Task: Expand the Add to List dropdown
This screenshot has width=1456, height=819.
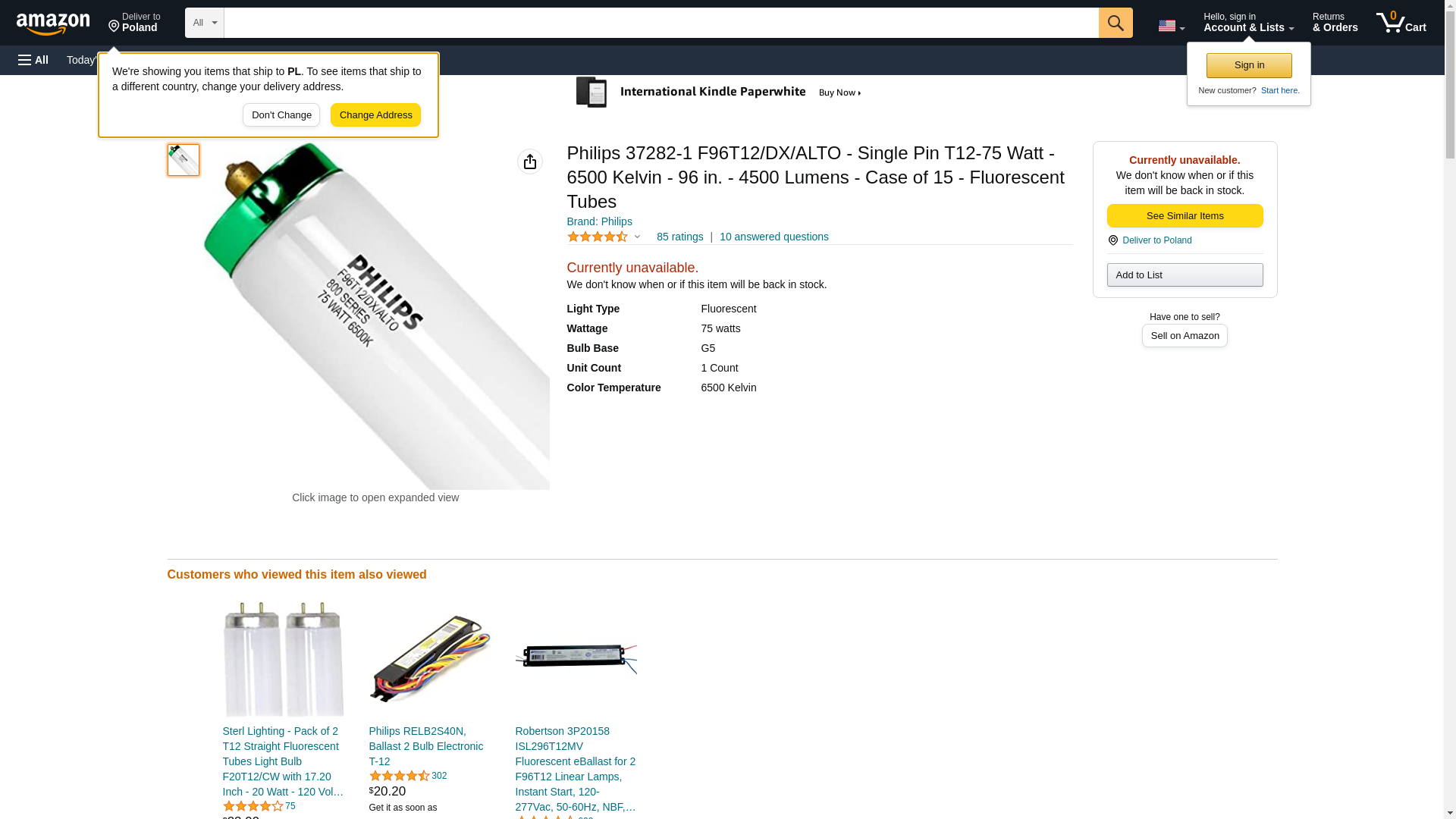Action: point(1185,275)
